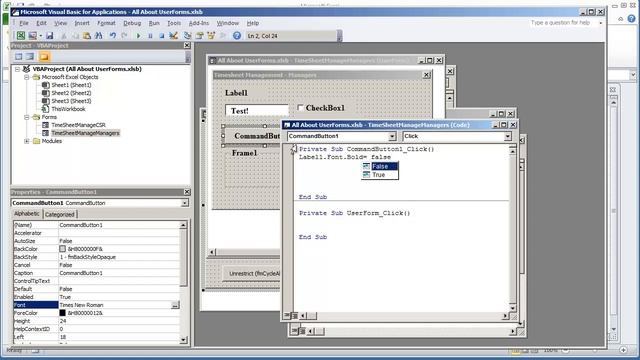Tick the CheckBox1 checkbox on the userform
Screen dimensions: 640x360
300,108
